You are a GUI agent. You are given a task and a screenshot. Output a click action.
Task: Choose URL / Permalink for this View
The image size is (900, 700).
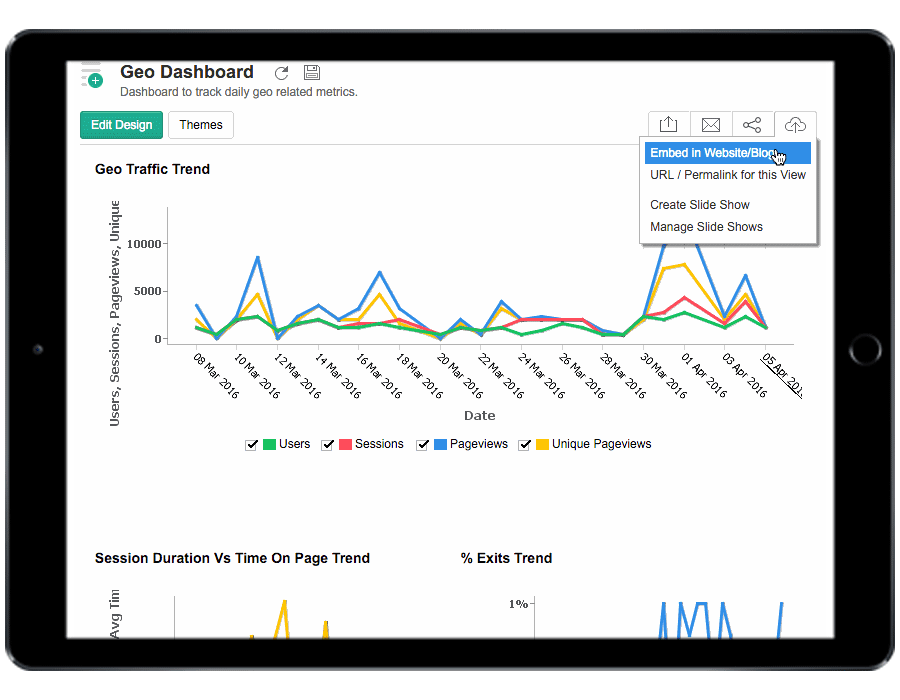point(727,175)
